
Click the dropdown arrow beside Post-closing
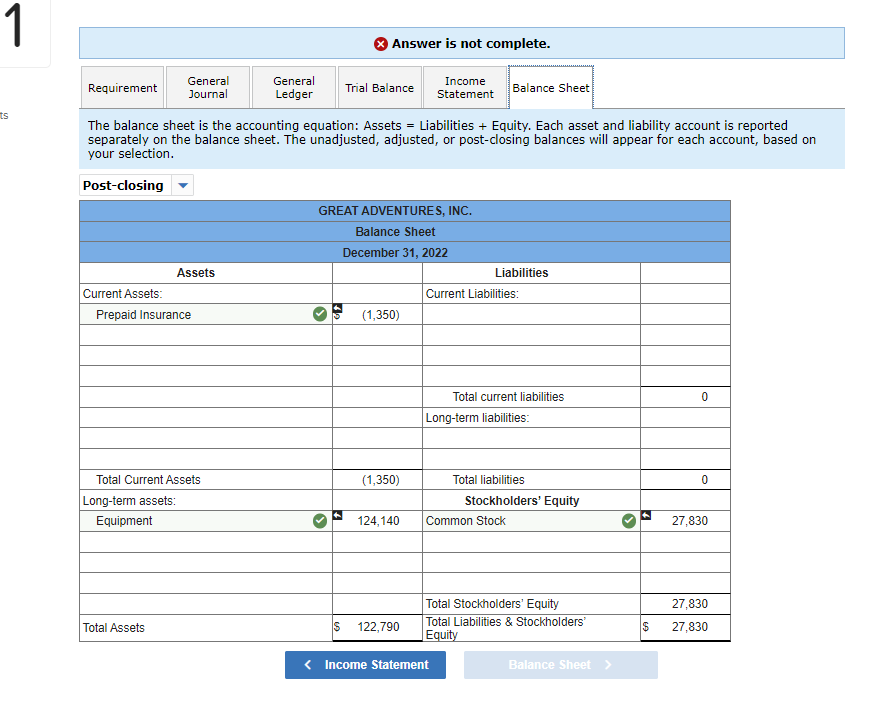tap(182, 185)
